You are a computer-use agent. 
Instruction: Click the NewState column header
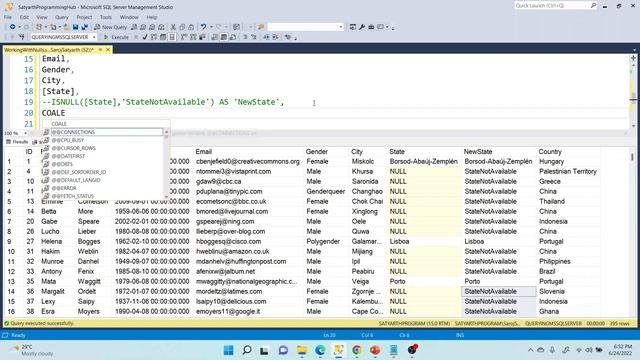[x=478, y=151]
